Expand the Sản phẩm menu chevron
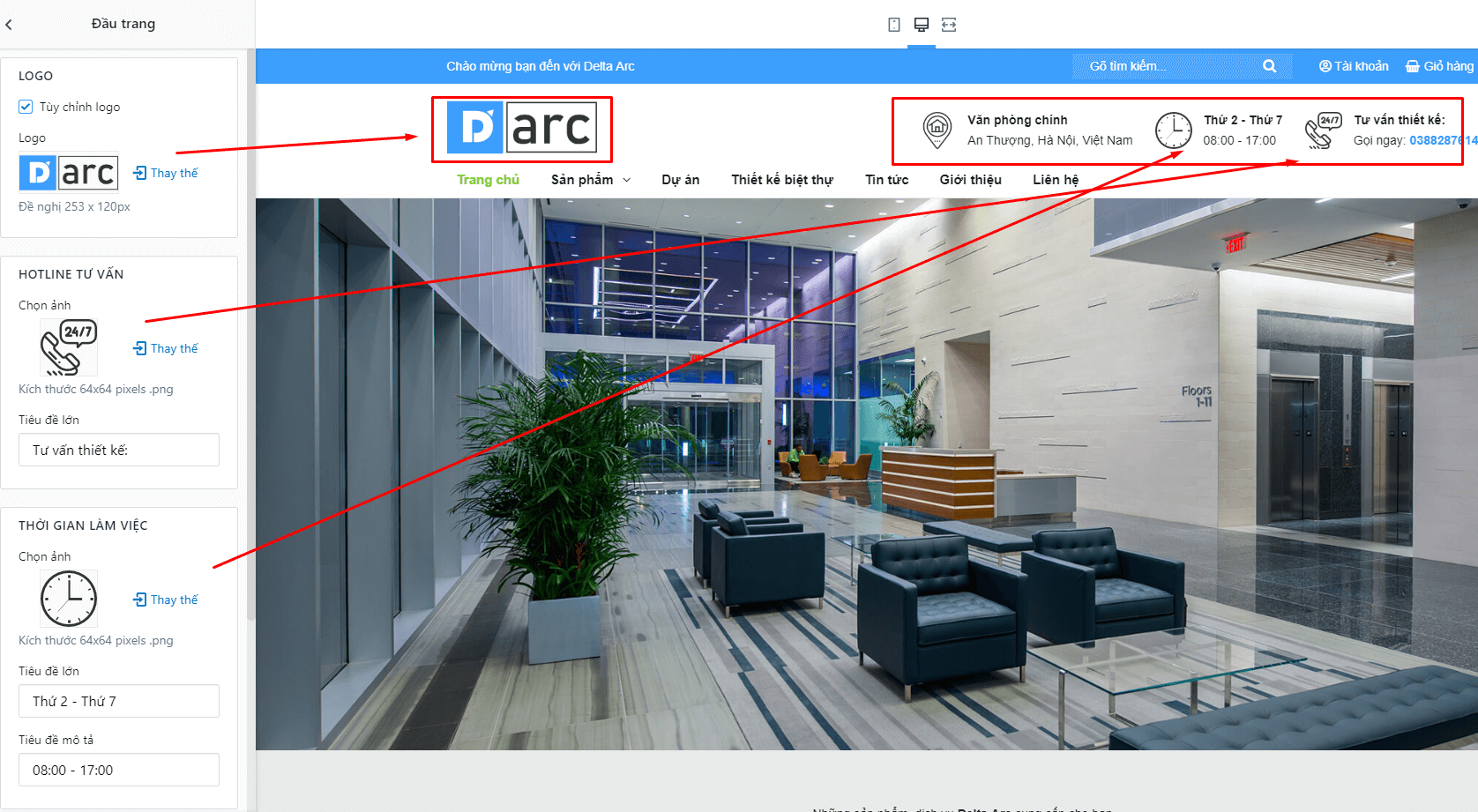Image resolution: width=1478 pixels, height=812 pixels. 627,180
